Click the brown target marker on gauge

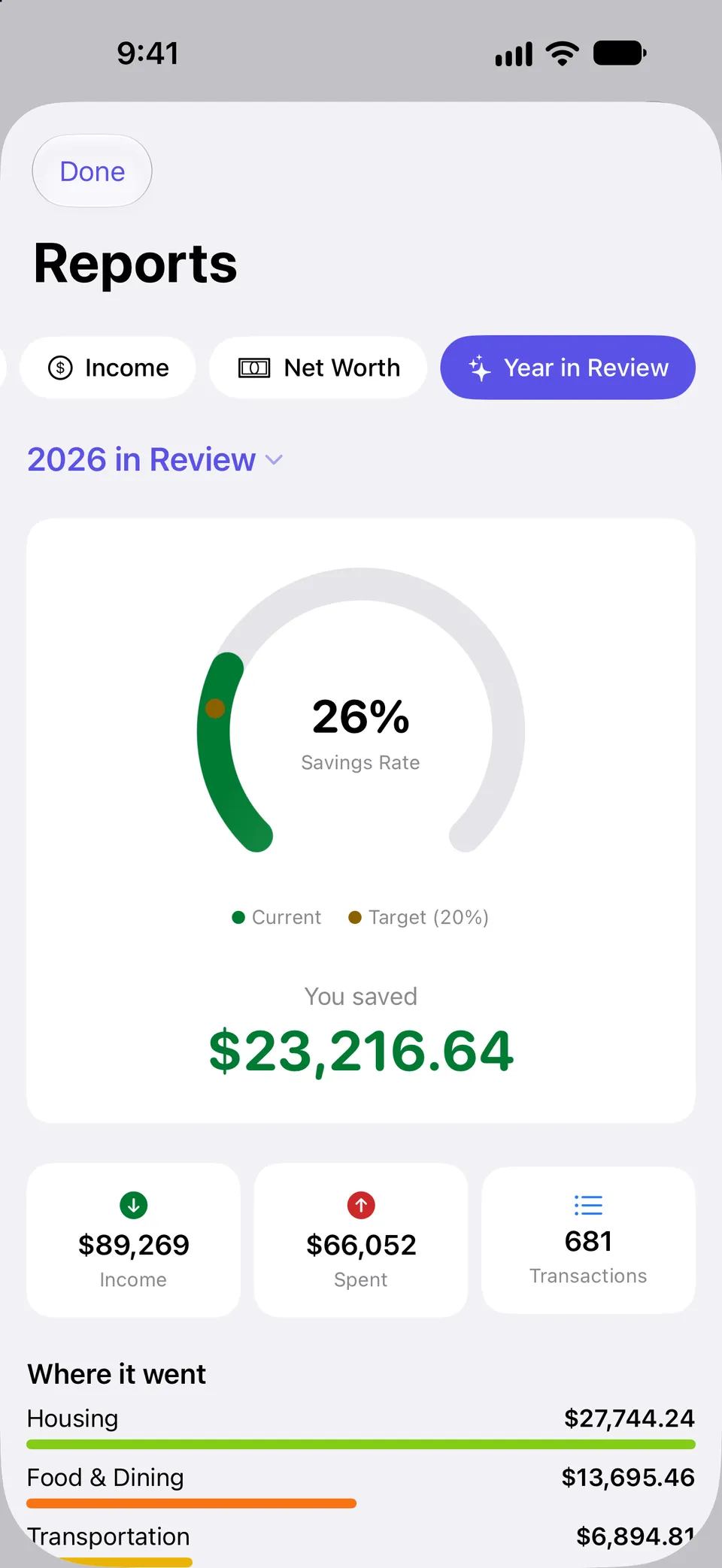[x=215, y=708]
